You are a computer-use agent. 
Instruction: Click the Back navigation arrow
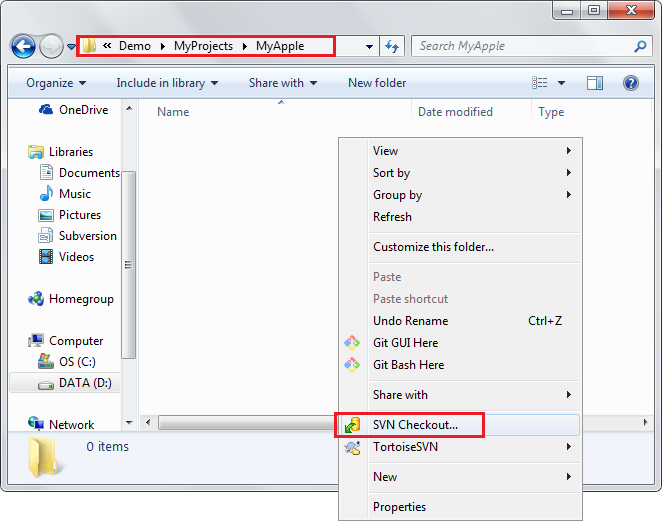click(x=23, y=46)
